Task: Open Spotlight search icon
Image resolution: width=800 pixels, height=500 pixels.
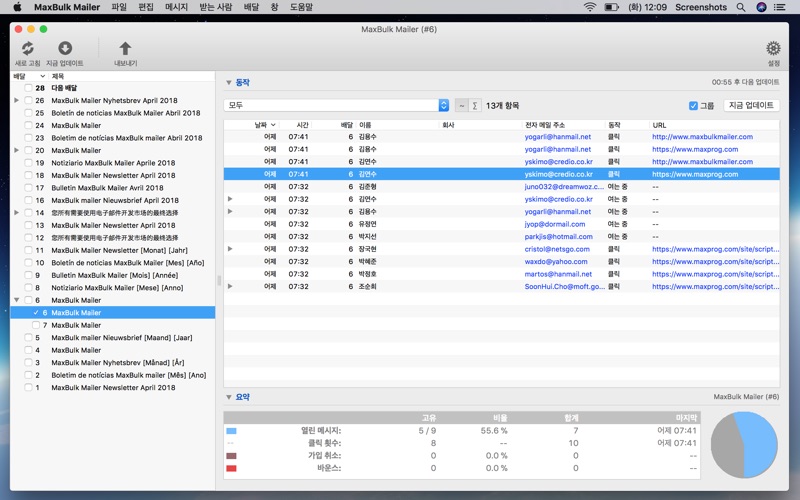Action: [x=741, y=7]
